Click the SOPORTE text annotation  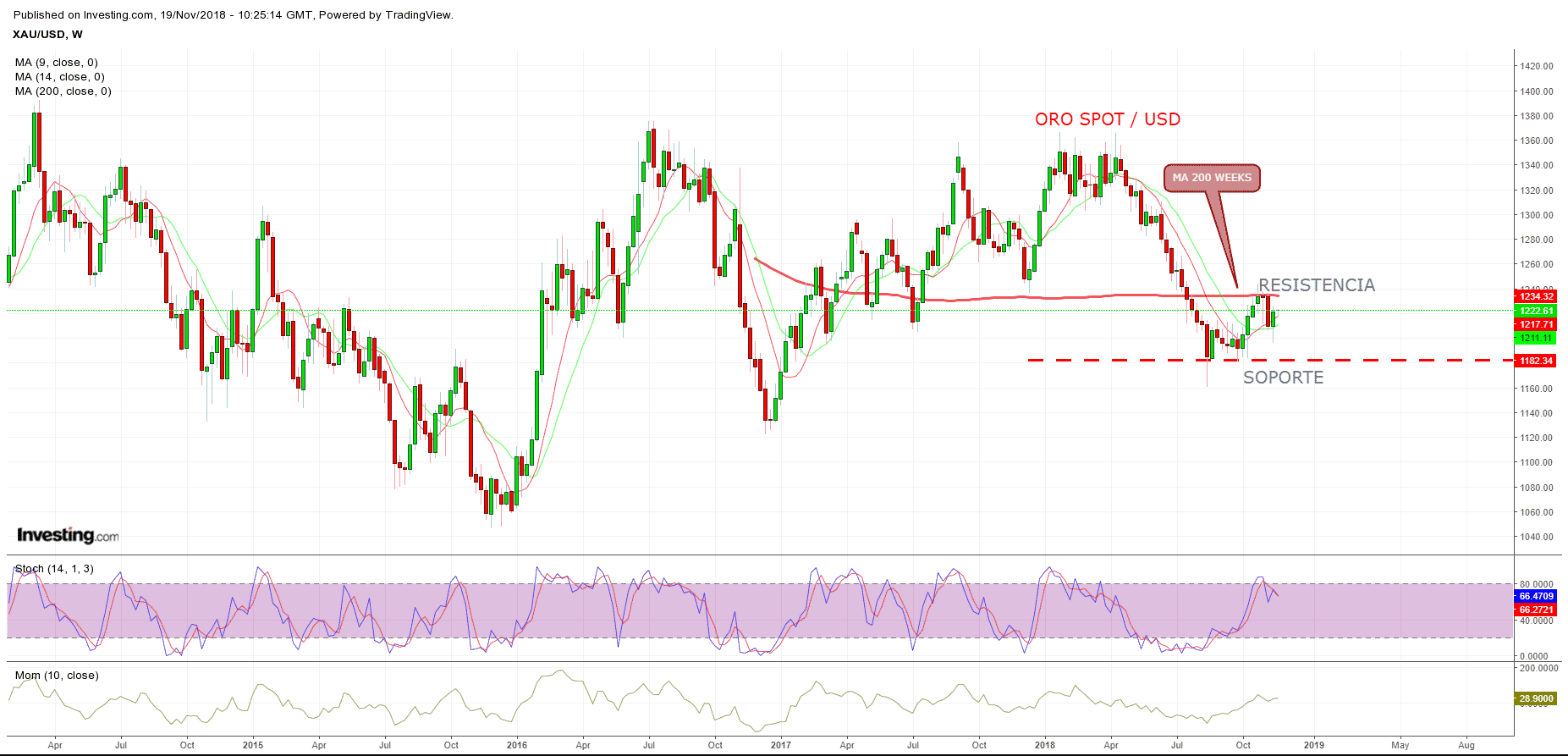[1283, 378]
